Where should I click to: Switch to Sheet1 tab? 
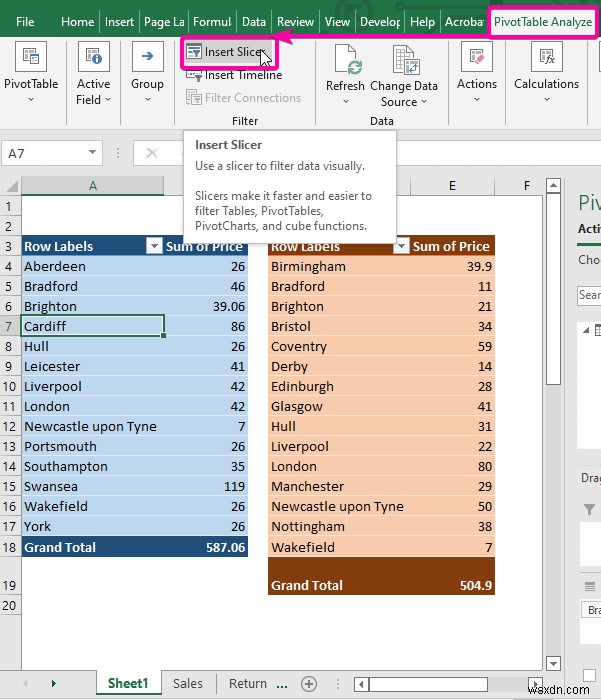pos(128,683)
